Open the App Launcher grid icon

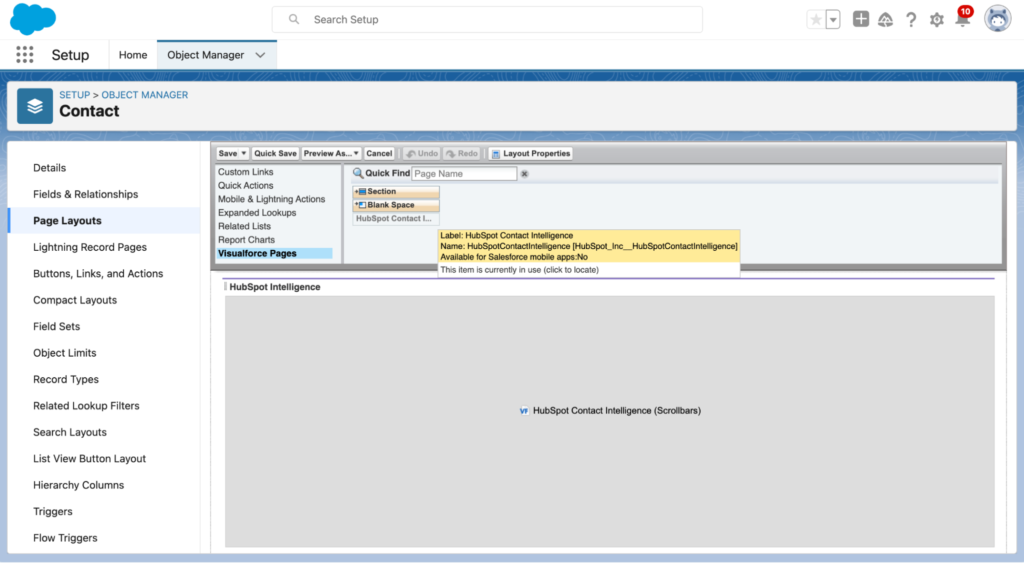pyautogui.click(x=25, y=55)
